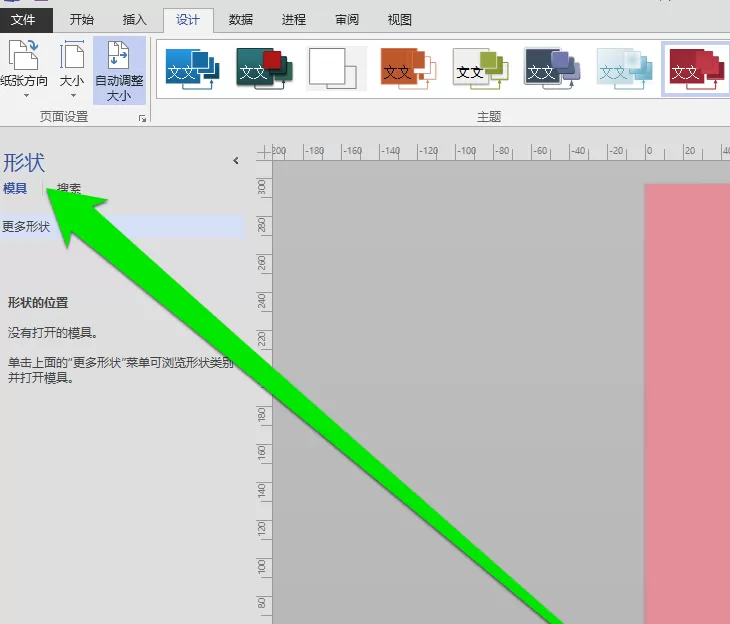Open the 纸张方向 orientation dropdown
The width and height of the screenshot is (730, 624).
point(24,70)
